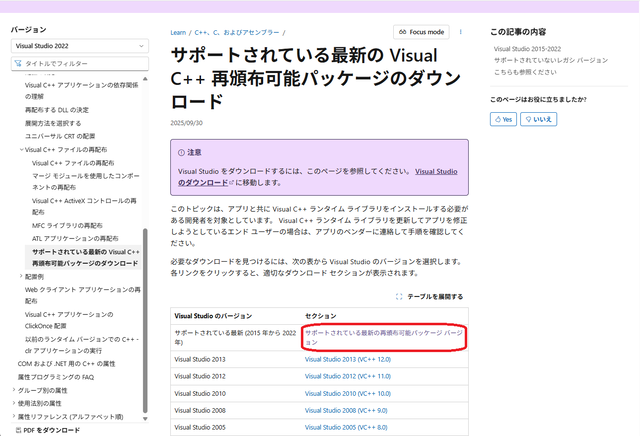
Task: Open COM および .NET 用の C++ の属性
Action: click(x=67, y=364)
